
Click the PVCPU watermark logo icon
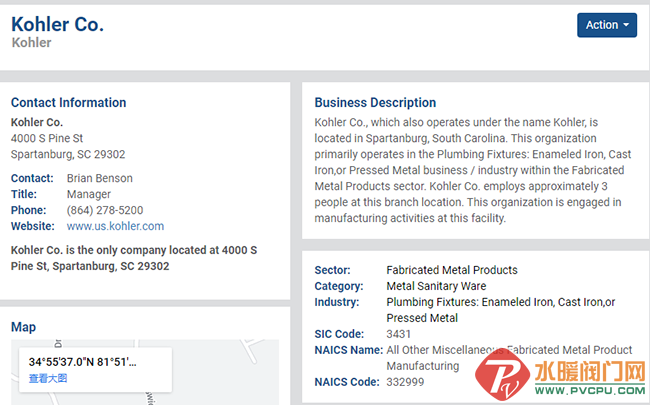[x=502, y=376]
